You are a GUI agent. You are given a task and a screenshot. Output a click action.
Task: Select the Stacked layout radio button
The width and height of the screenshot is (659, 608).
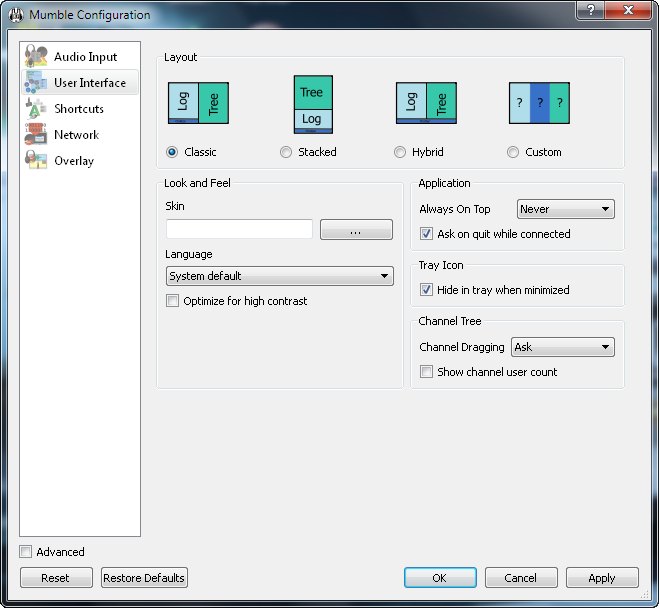tap(286, 152)
